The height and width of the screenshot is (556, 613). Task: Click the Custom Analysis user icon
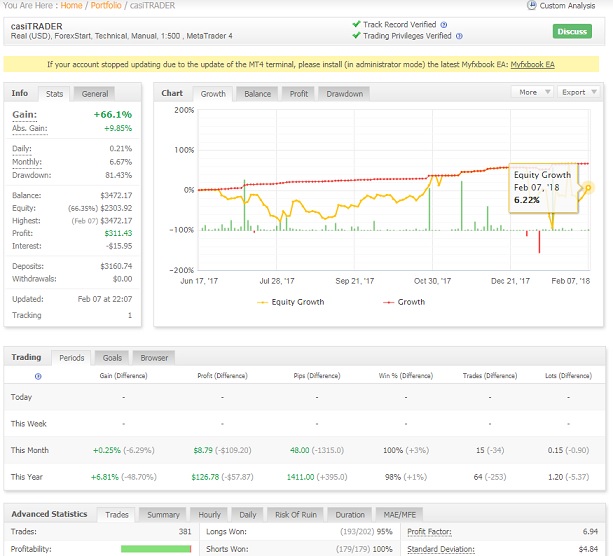point(531,6)
